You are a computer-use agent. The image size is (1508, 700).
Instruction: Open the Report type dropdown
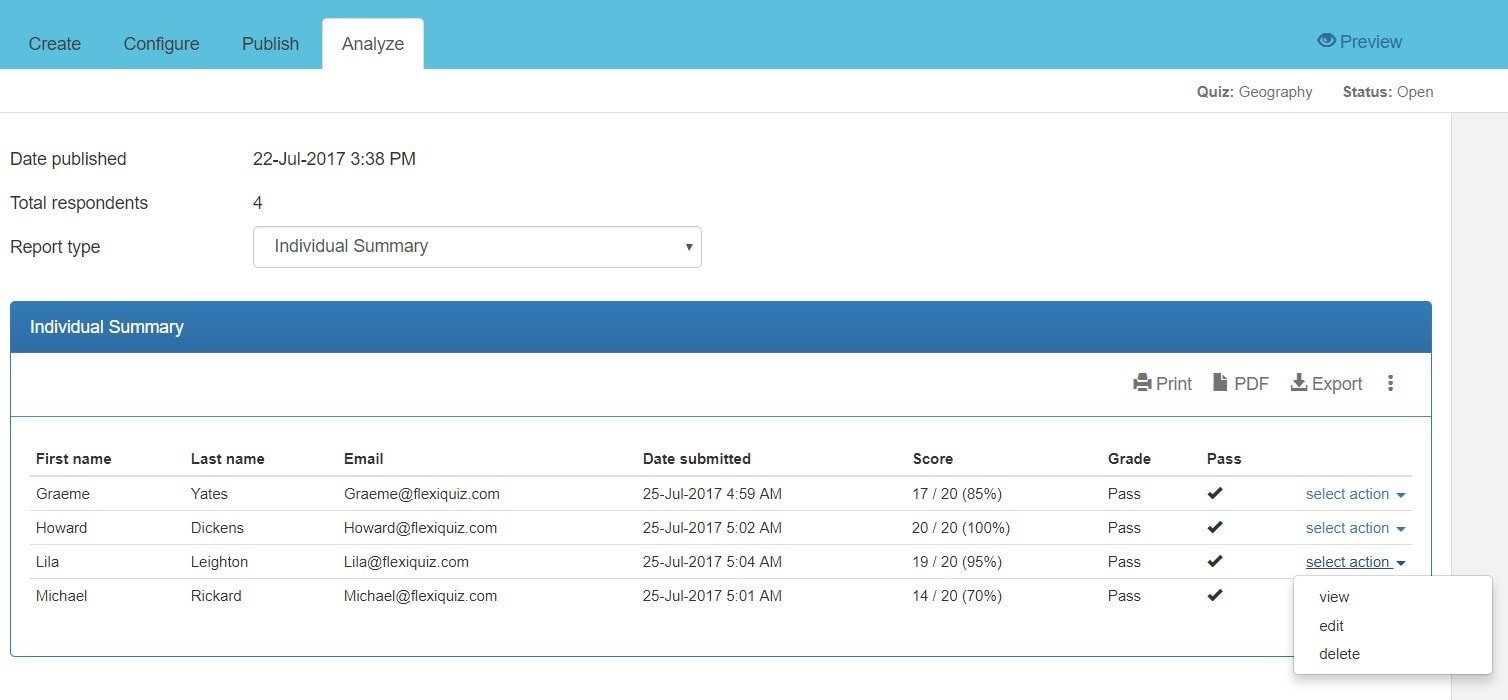point(477,247)
